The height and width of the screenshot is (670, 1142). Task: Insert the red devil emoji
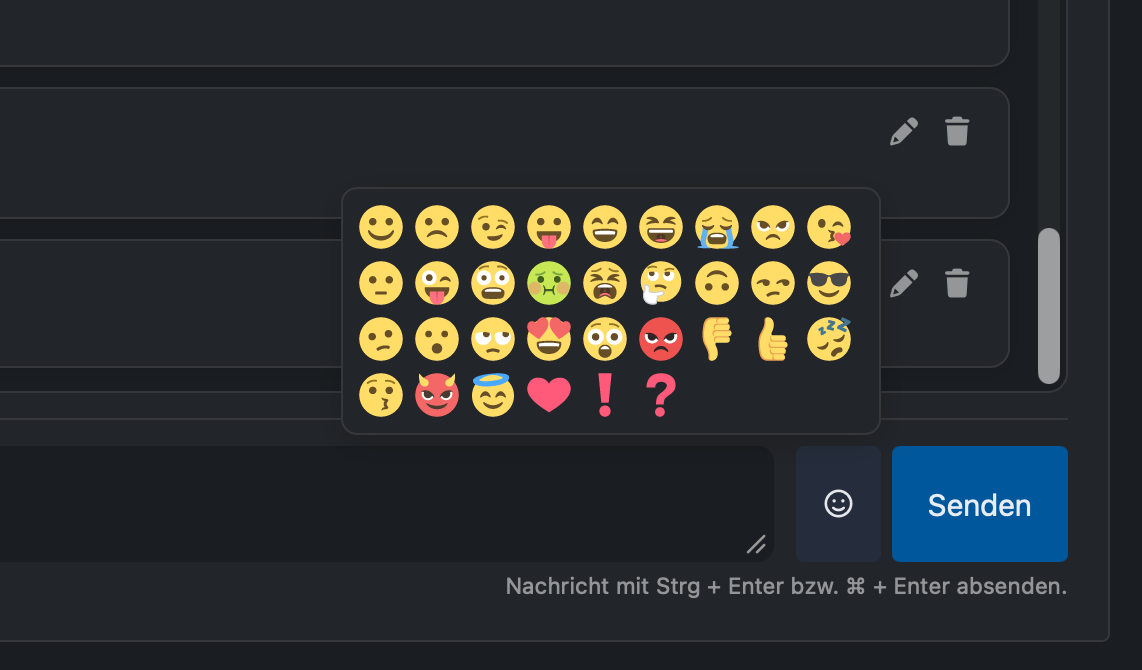pos(437,395)
